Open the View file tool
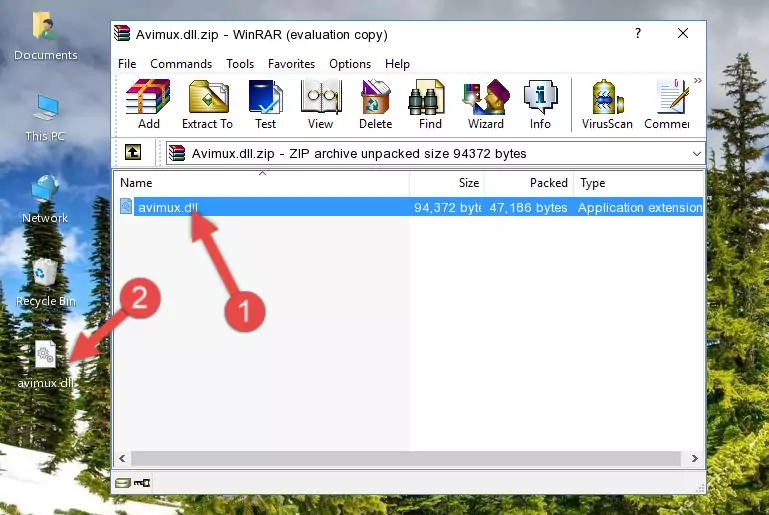Image resolution: width=769 pixels, height=515 pixels. tap(321, 104)
